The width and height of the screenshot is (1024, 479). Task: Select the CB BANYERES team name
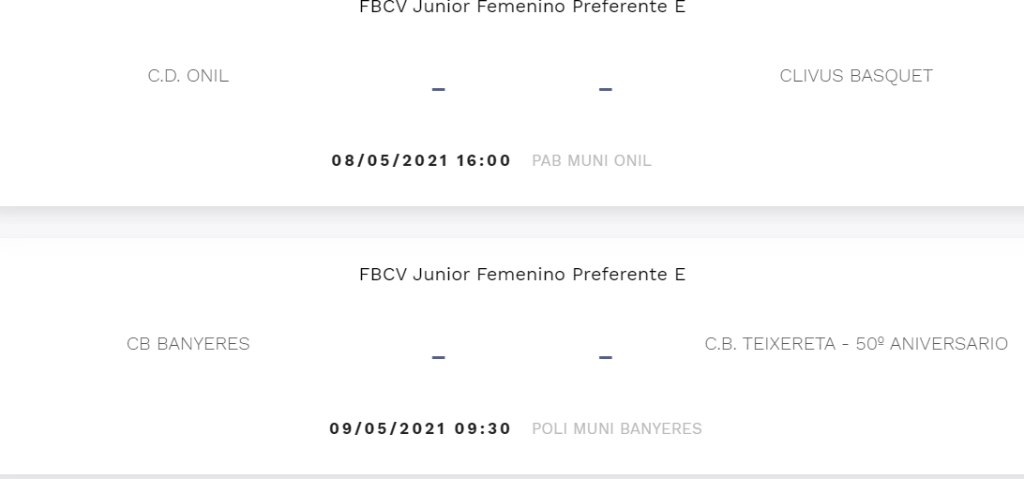188,344
